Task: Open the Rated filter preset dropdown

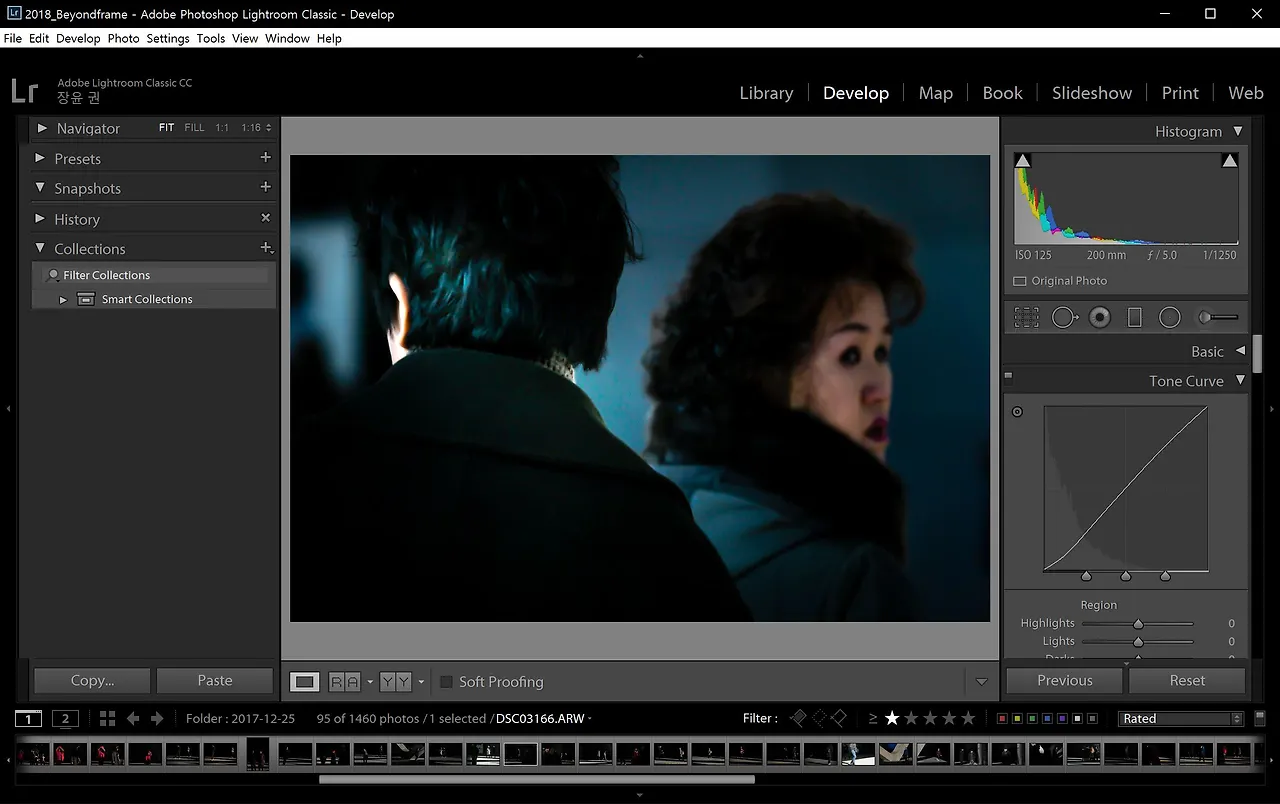Action: pyautogui.click(x=1181, y=718)
